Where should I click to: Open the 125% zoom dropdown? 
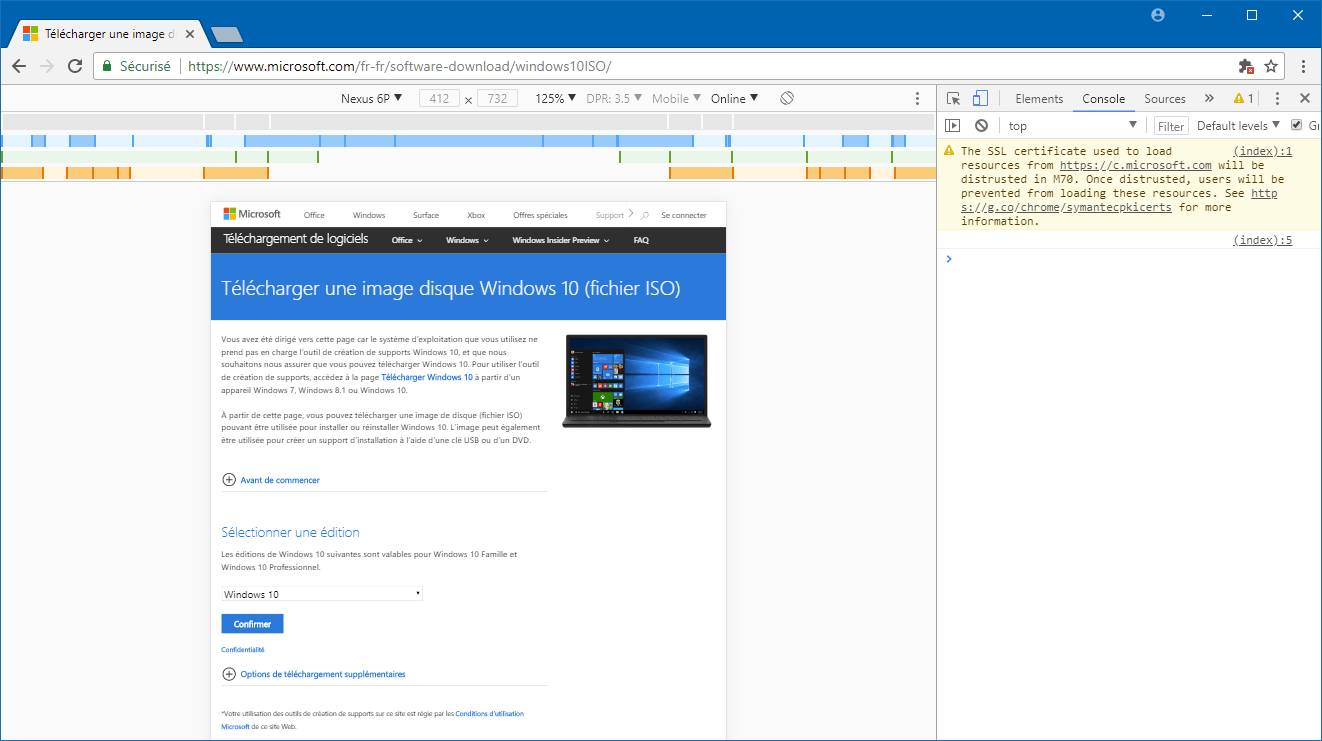coord(556,98)
